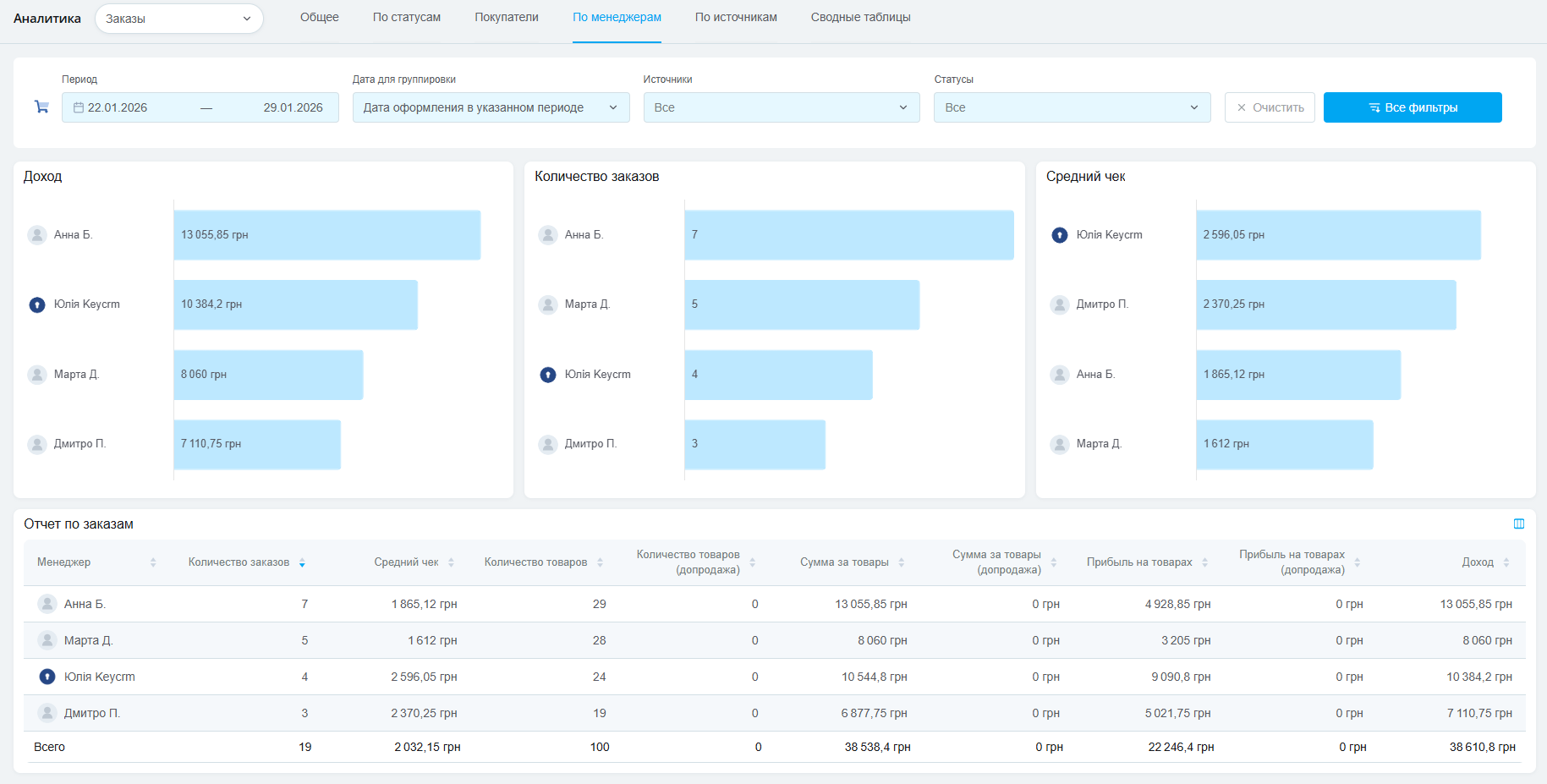Click Юлія Keycrm avatar in the Доход chart
Viewport: 1547px width, 784px height.
37,304
